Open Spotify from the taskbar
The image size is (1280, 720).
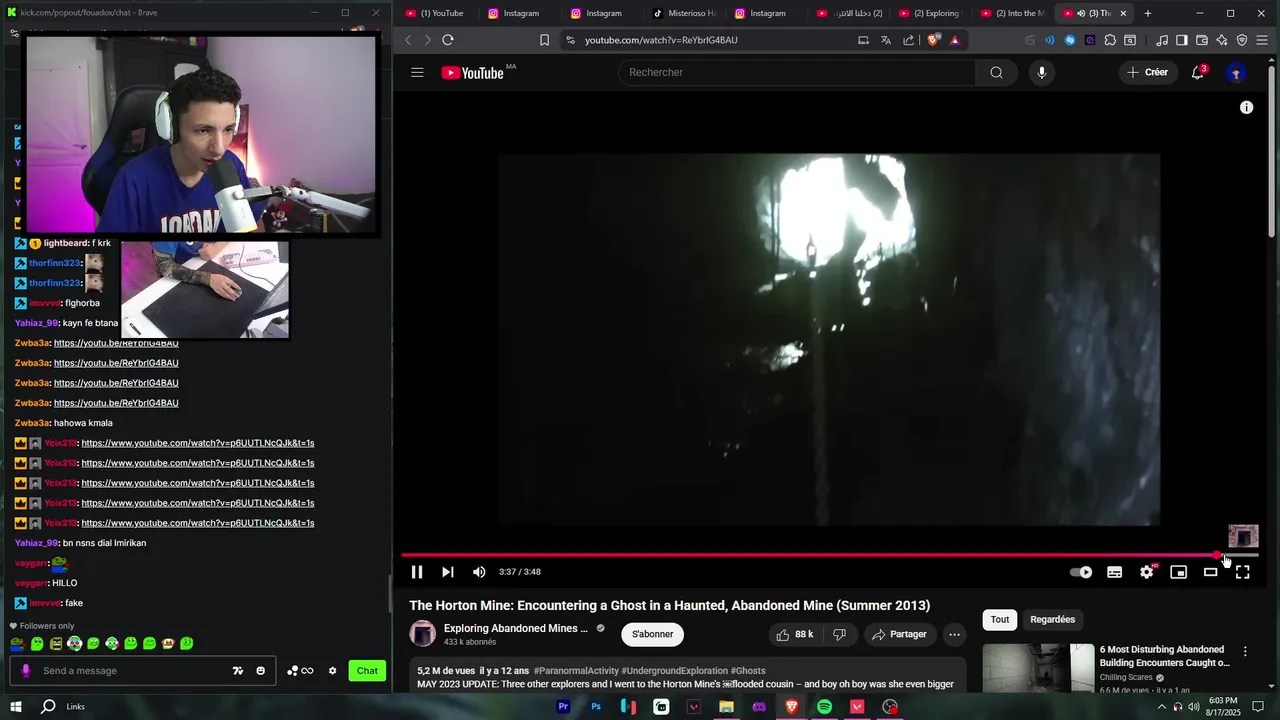coord(824,706)
